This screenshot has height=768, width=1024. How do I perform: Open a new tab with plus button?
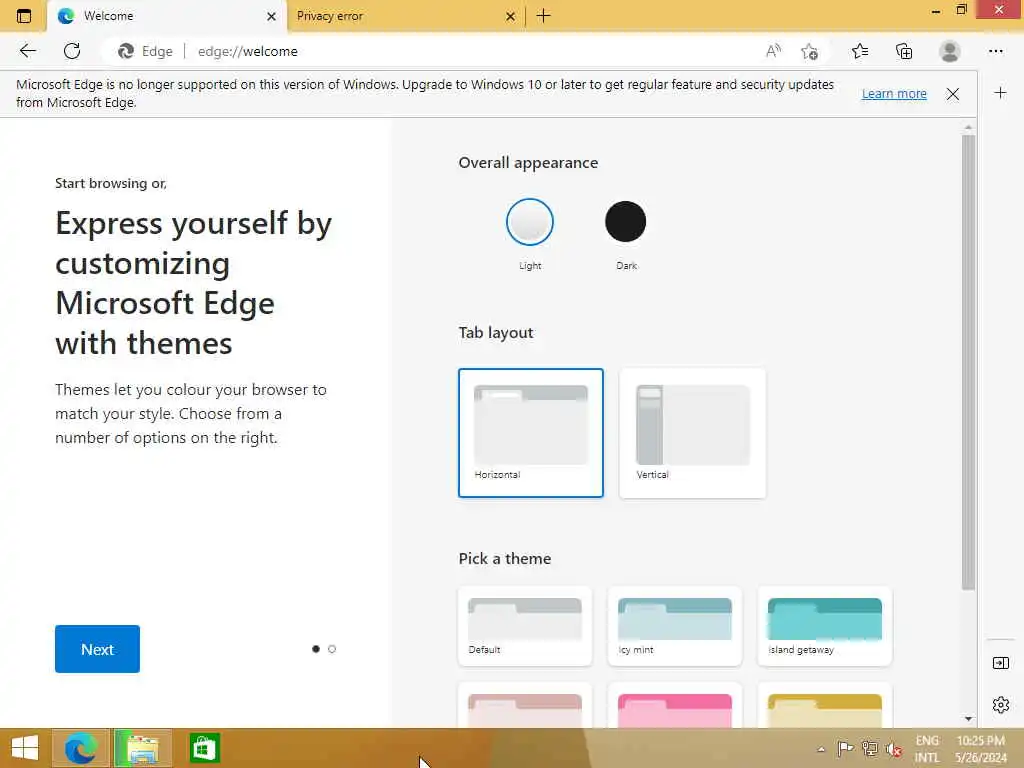pyautogui.click(x=543, y=16)
